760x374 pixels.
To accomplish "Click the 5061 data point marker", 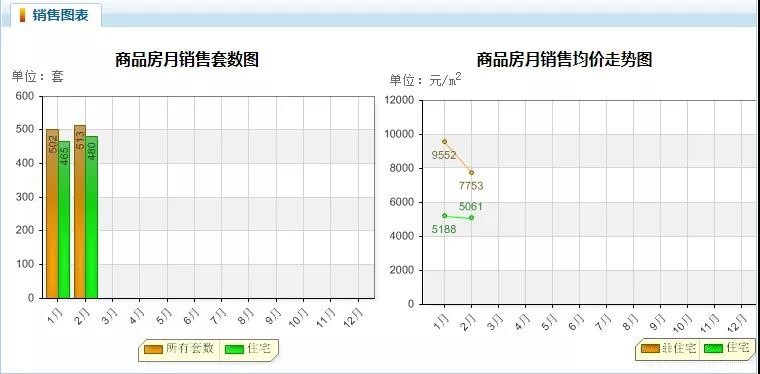I will point(471,218).
